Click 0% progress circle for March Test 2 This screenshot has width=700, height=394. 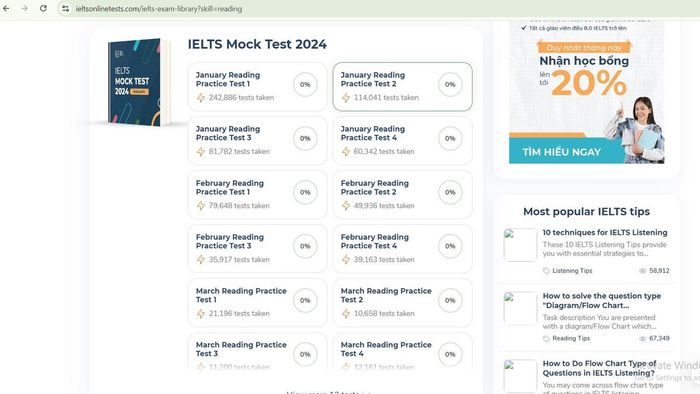coord(450,300)
